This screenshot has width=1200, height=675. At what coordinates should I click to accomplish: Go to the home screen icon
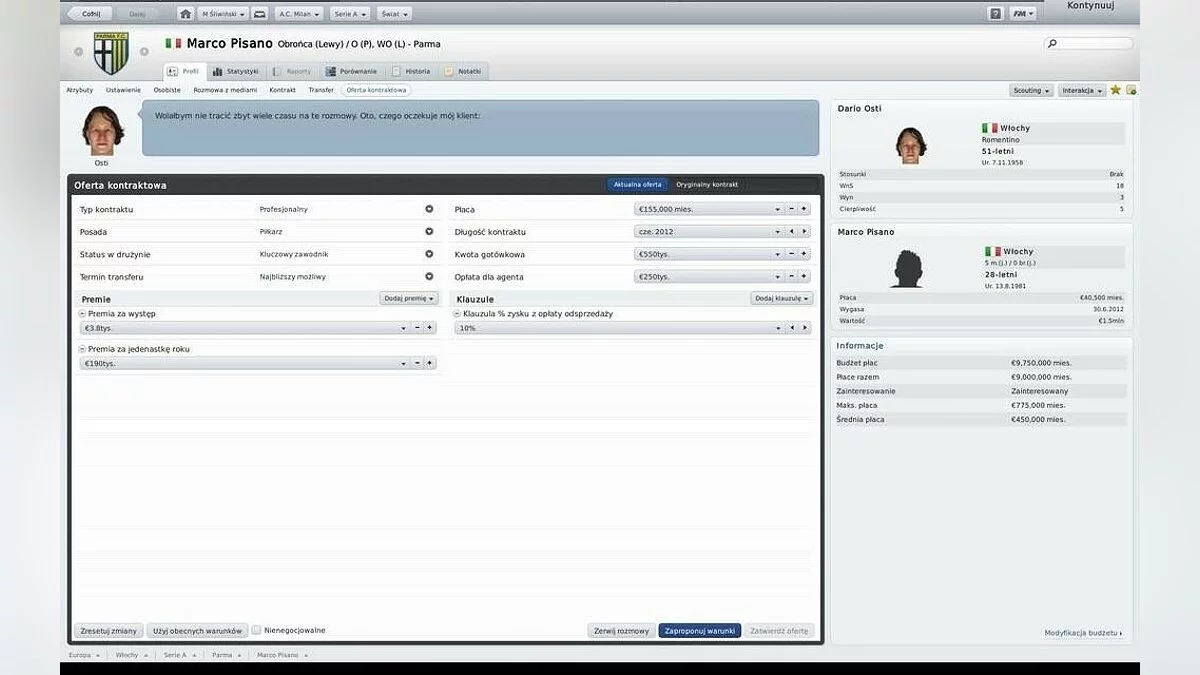[x=185, y=14]
